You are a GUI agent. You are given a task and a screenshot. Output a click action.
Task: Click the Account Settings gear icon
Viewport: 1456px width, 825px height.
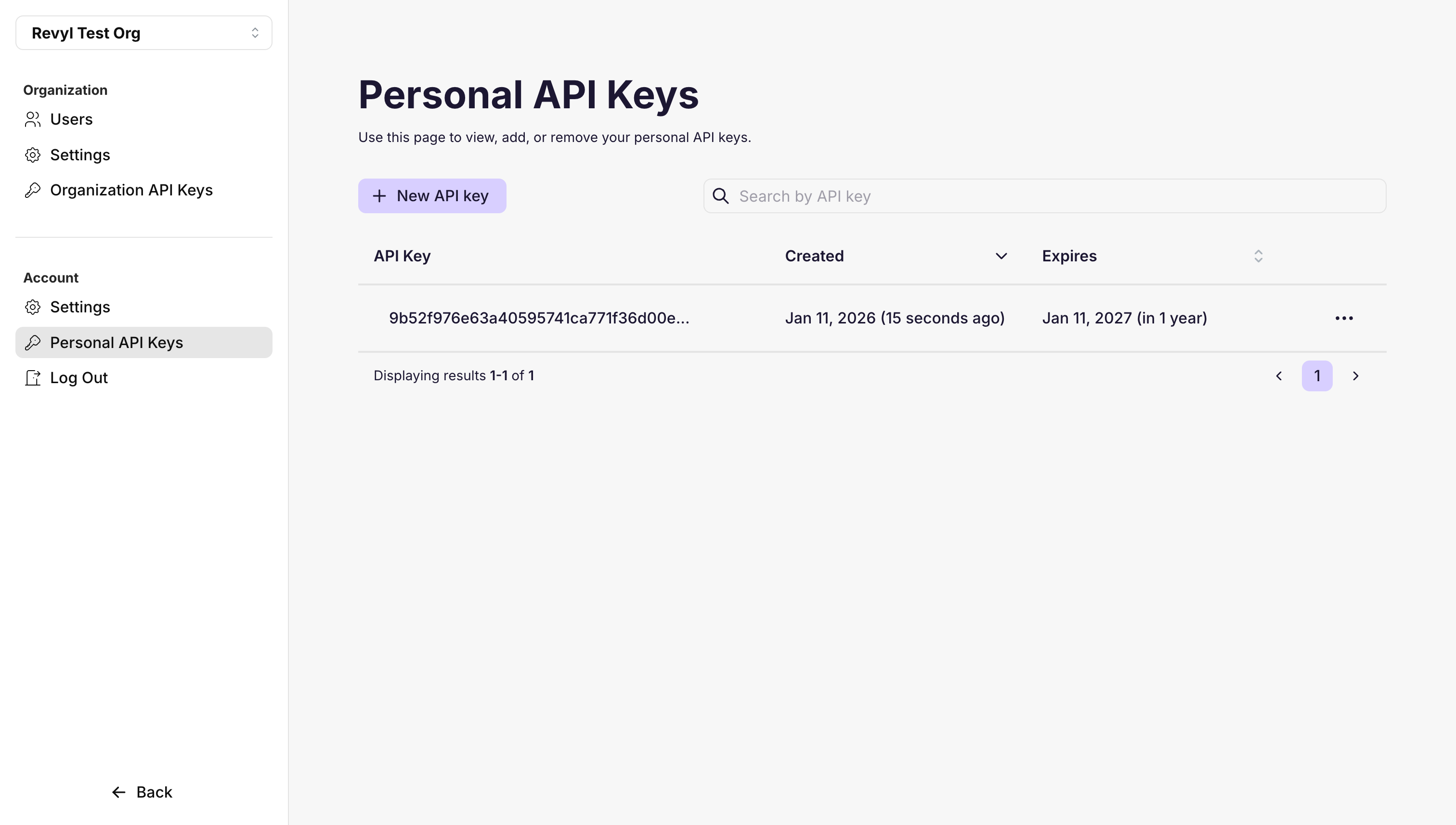[x=32, y=307]
